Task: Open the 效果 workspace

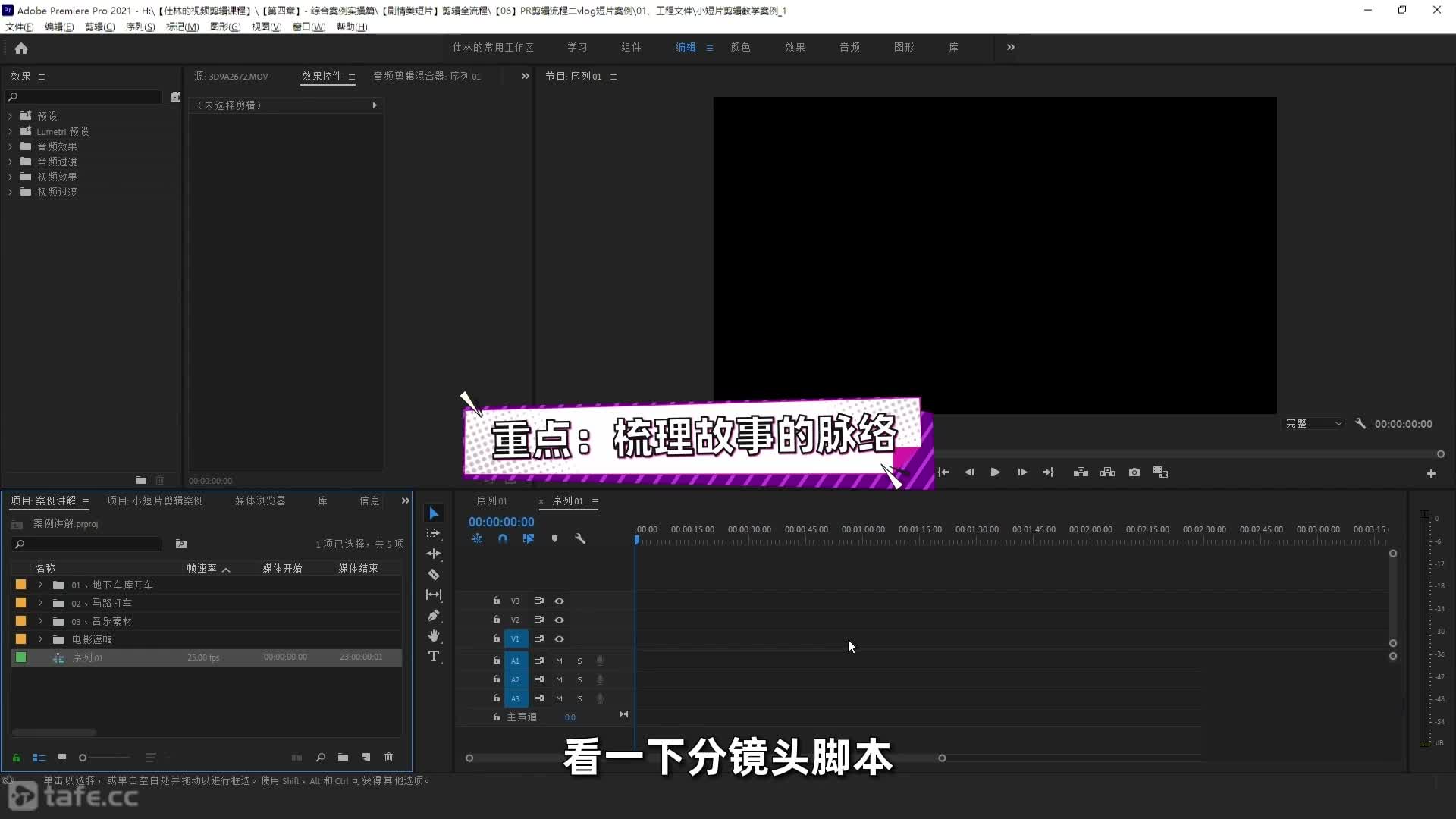Action: pos(795,47)
